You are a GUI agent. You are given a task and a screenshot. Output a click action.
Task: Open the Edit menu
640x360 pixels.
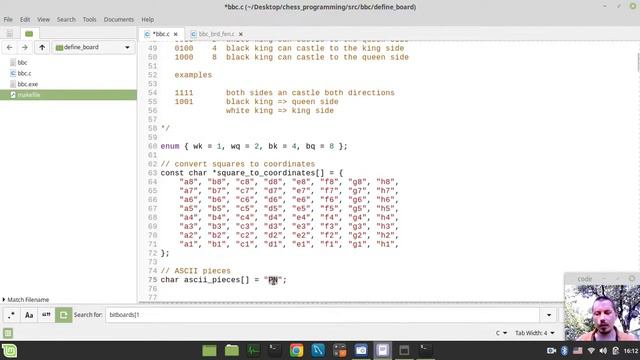(25, 20)
